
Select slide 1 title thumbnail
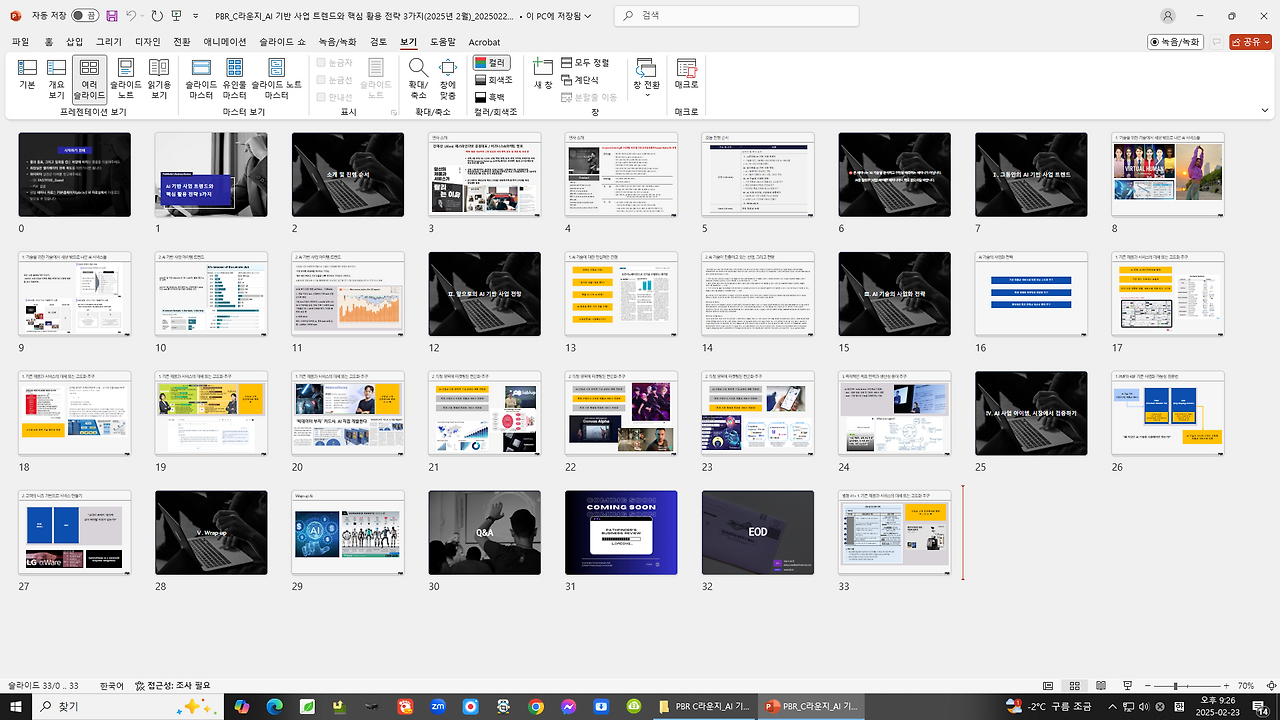click(211, 174)
